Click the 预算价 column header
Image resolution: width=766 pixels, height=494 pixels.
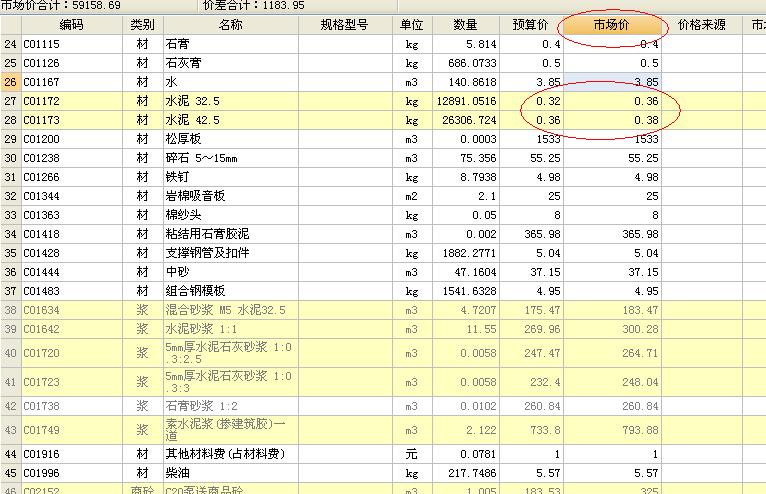pyautogui.click(x=531, y=24)
